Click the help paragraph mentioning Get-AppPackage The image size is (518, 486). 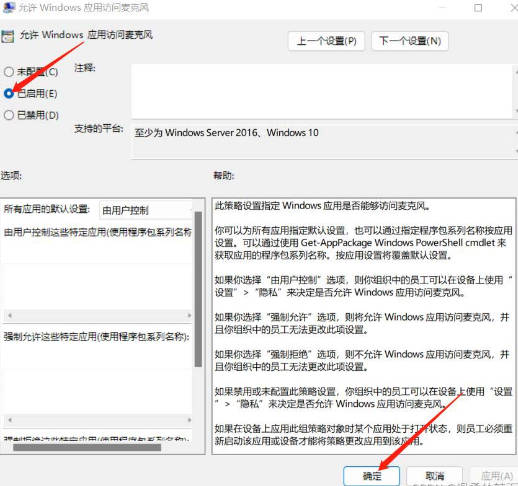pos(363,243)
